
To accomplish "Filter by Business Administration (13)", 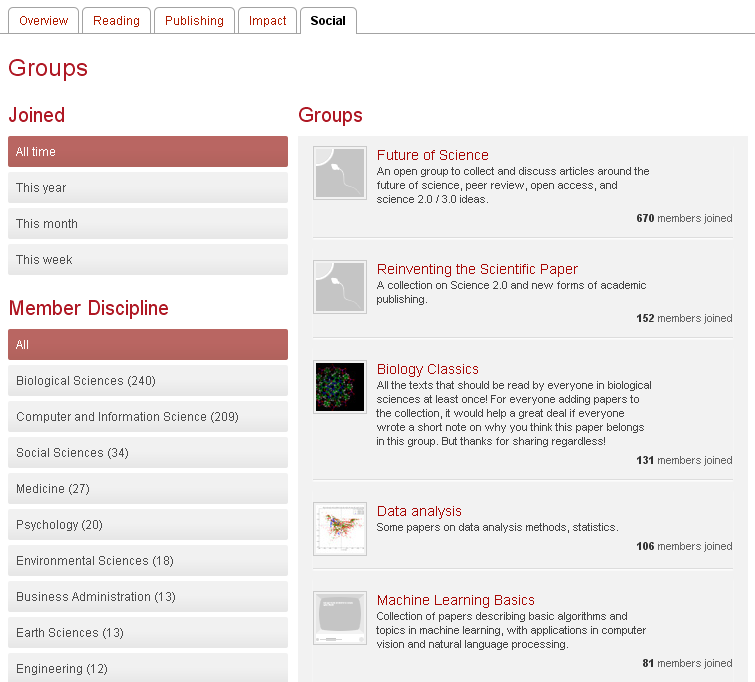I will pyautogui.click(x=148, y=597).
